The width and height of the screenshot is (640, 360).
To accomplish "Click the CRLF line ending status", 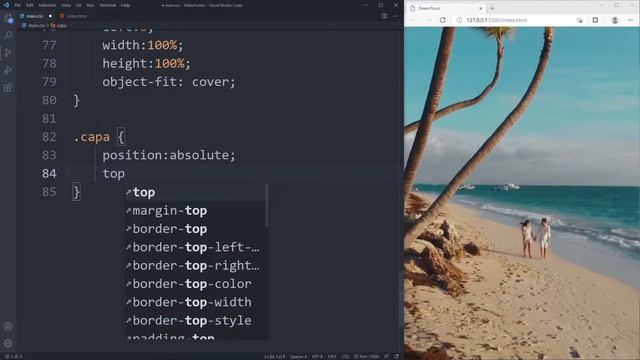I will (332, 356).
